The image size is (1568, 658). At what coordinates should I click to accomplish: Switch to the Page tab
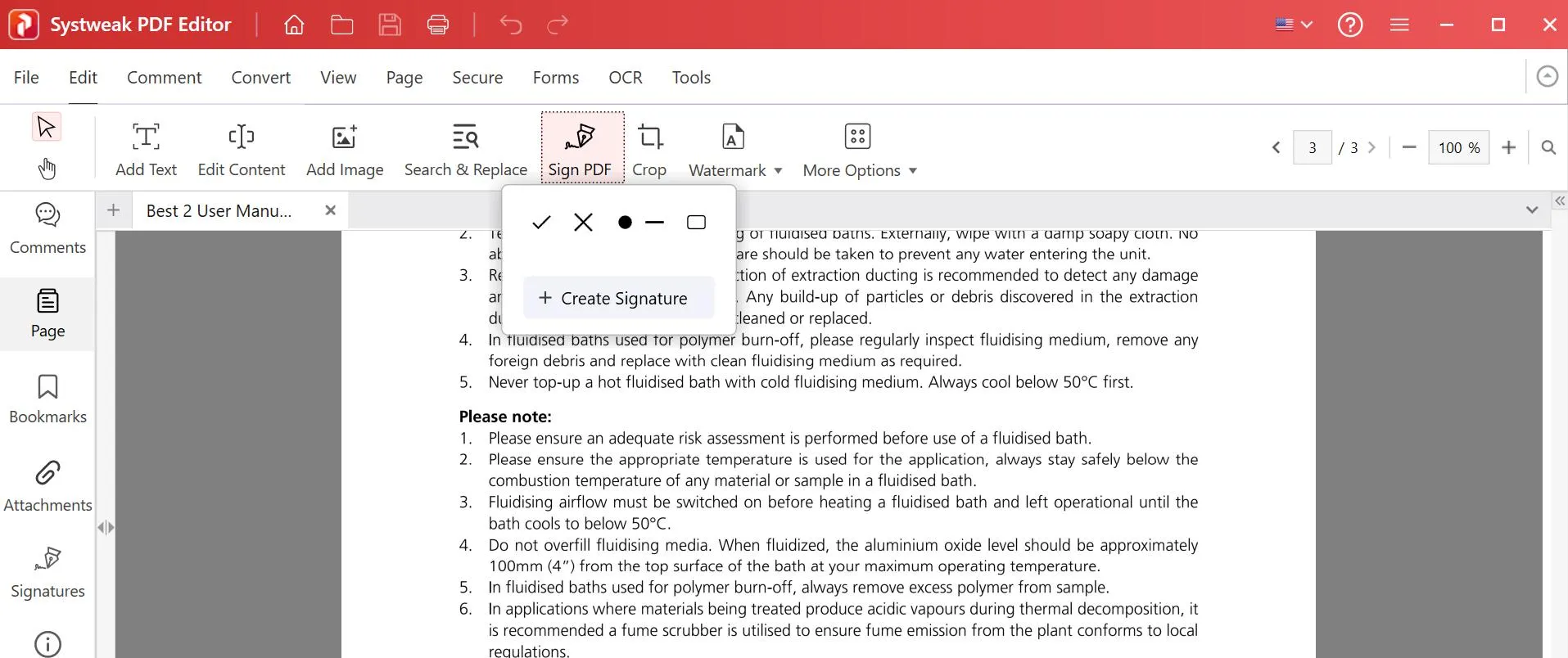404,78
